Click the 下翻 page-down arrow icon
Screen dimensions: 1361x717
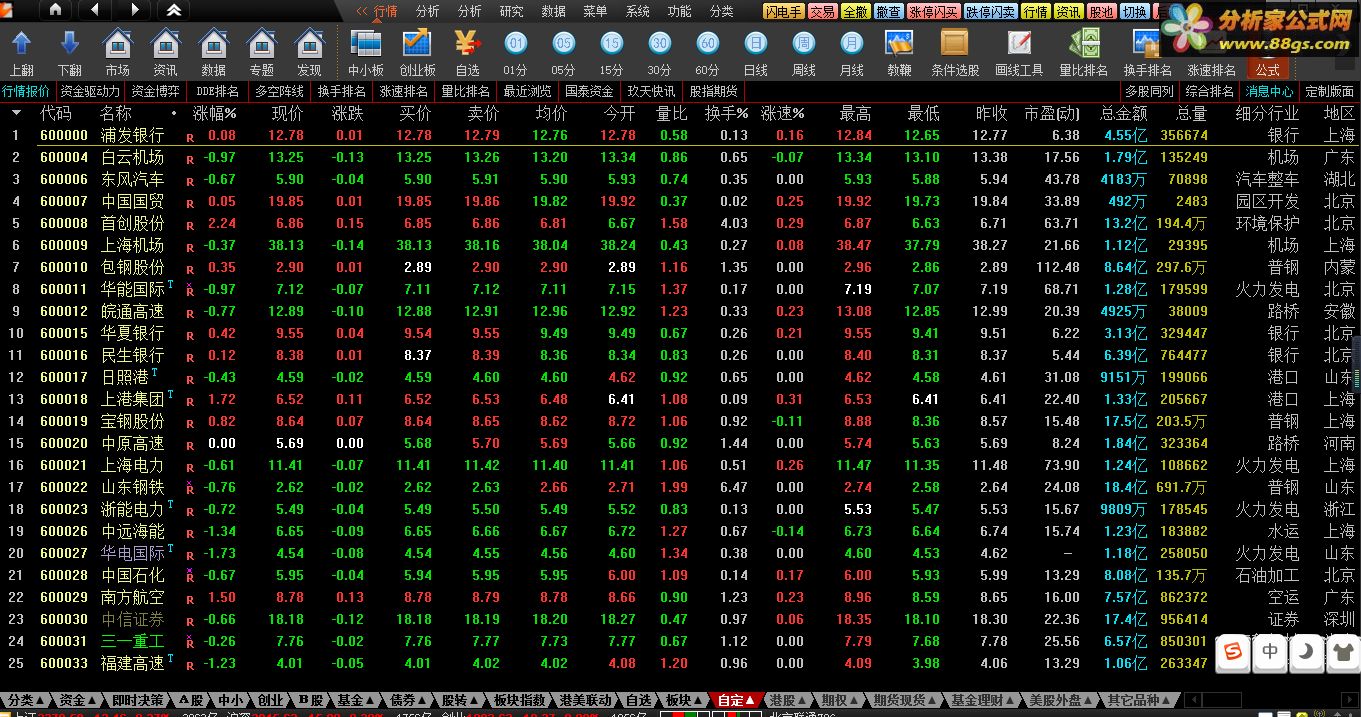click(x=69, y=44)
